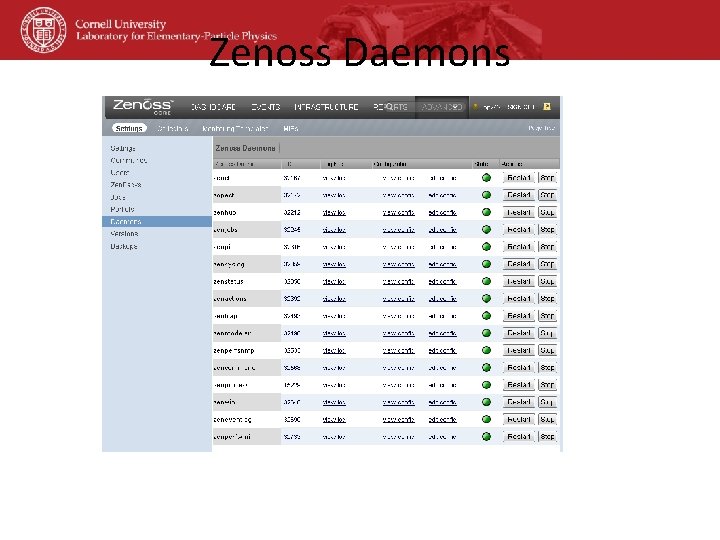Open view log for zeneventlog
The height and width of the screenshot is (540, 720).
pyautogui.click(x=334, y=419)
